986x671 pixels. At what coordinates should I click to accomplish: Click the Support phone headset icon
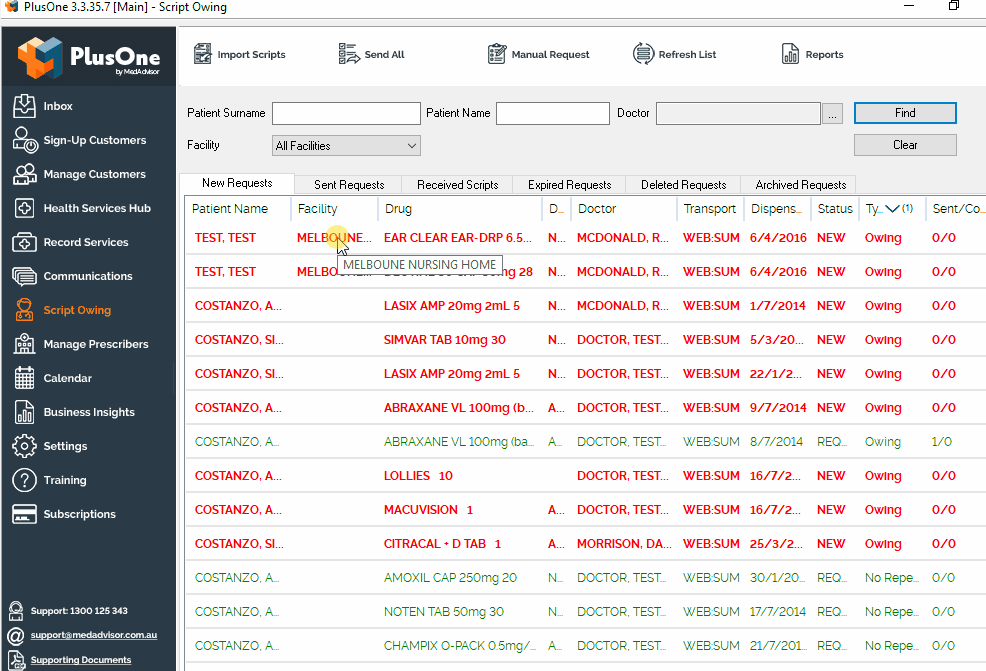16,611
